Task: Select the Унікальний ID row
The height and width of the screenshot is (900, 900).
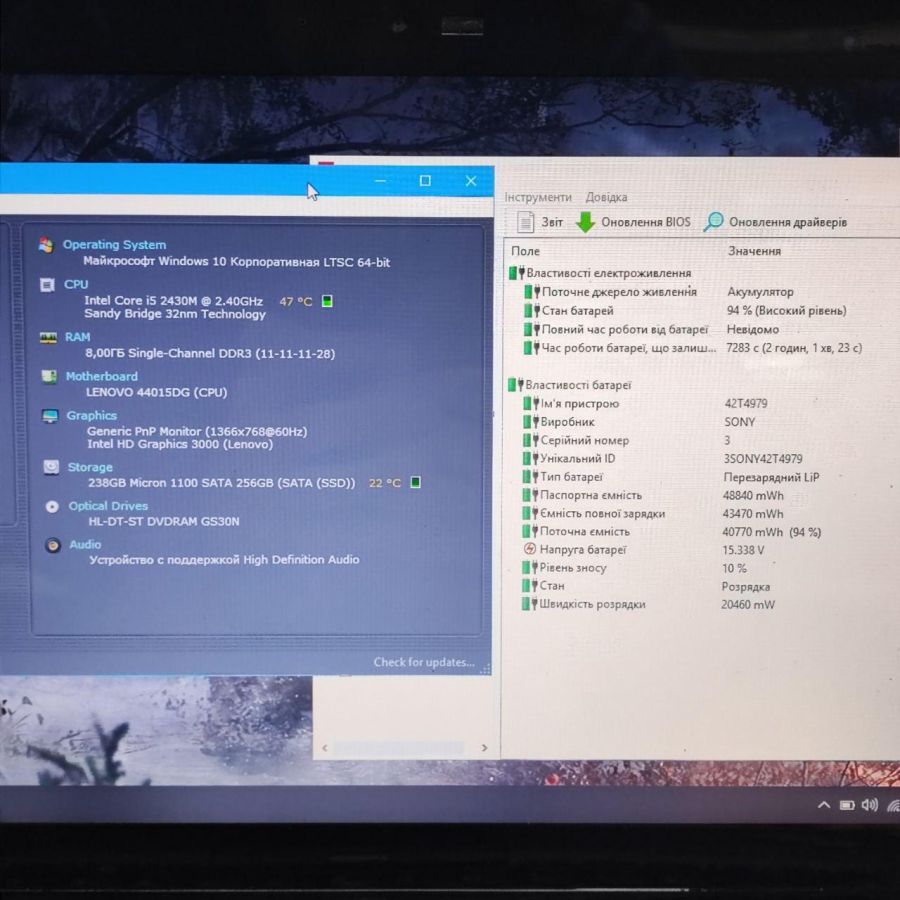Action: (x=662, y=459)
